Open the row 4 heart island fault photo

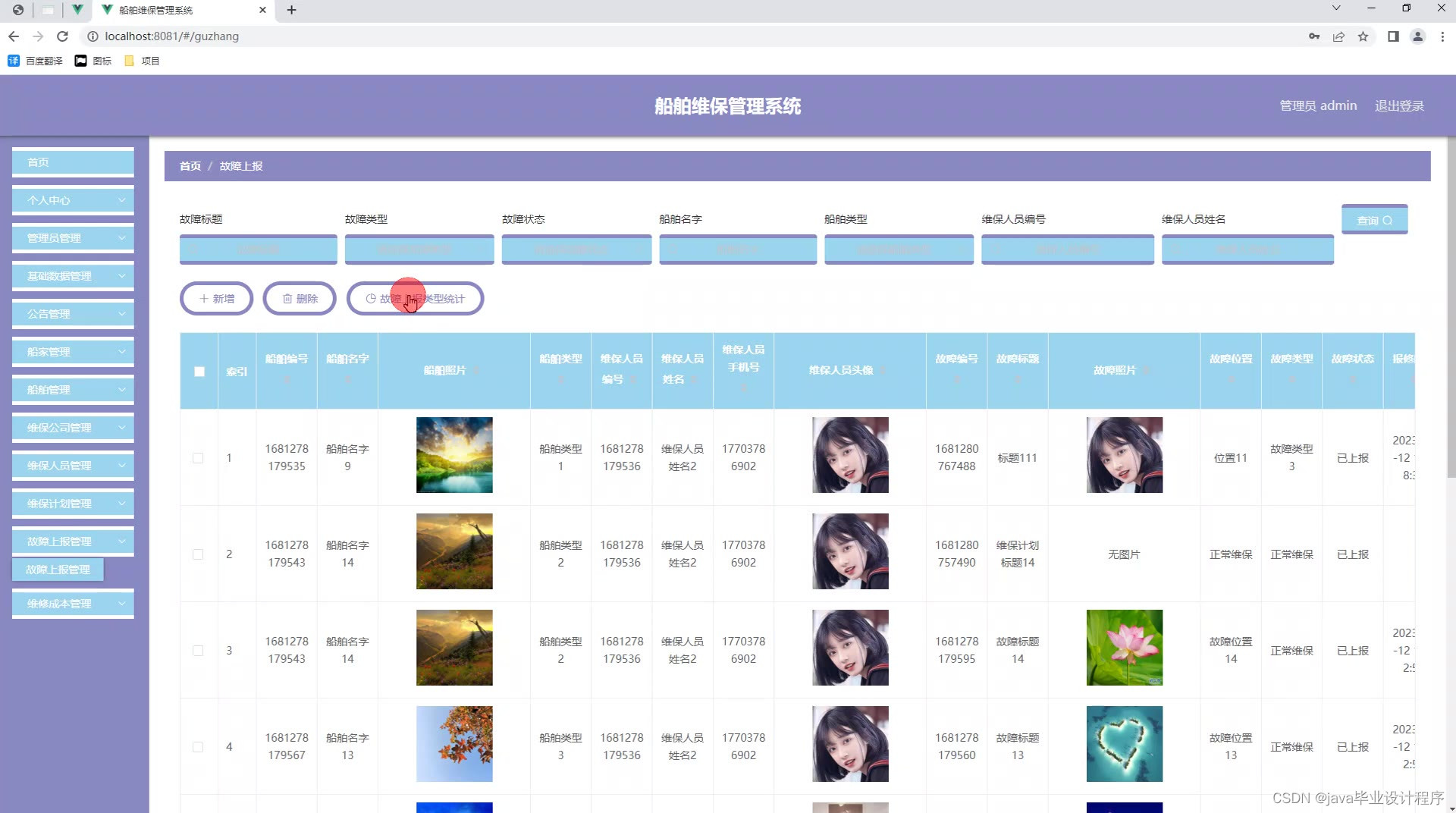pyautogui.click(x=1124, y=744)
